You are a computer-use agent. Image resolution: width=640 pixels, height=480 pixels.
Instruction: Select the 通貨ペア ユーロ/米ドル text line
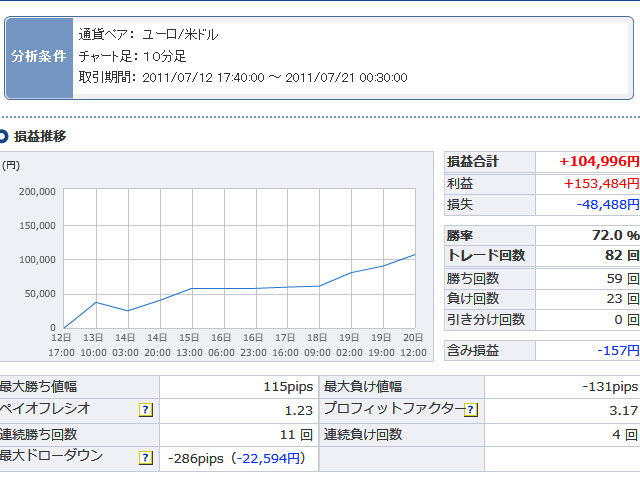point(148,35)
